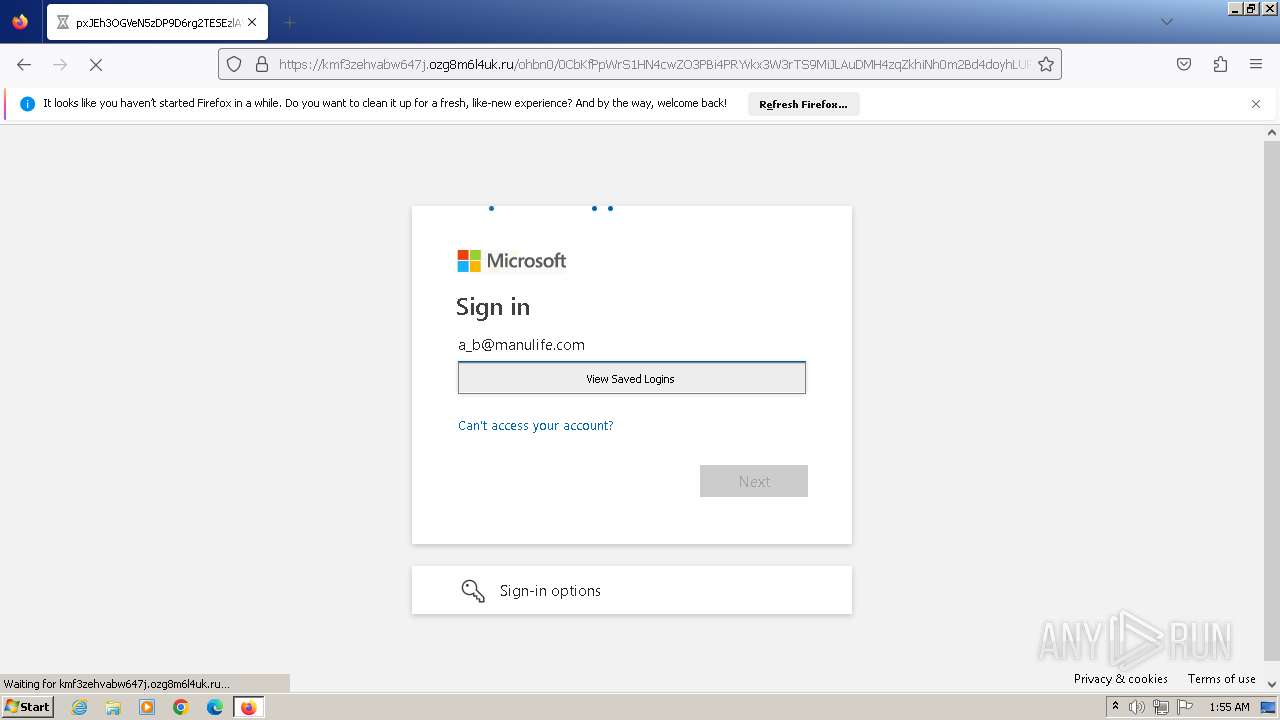Close the current browser tab

(252, 22)
